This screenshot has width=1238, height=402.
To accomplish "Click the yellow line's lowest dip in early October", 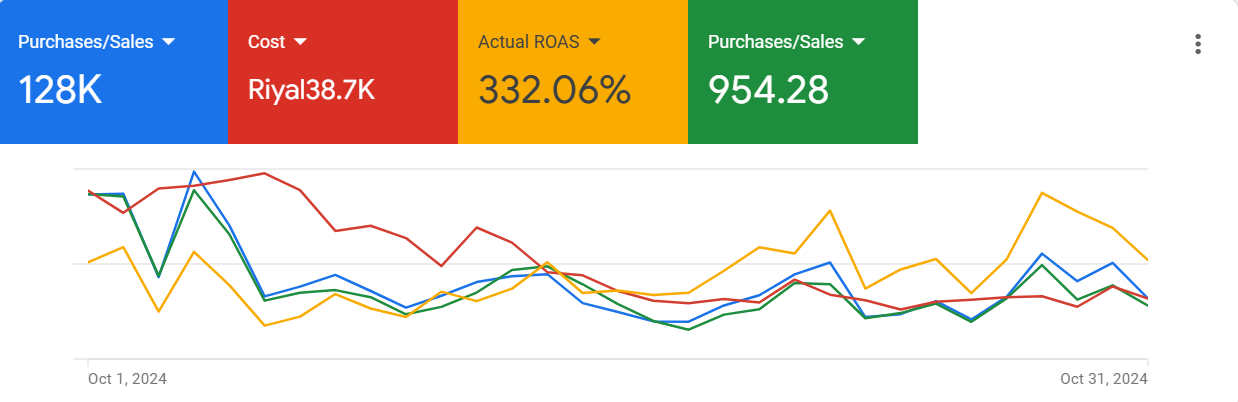I will 264,325.
